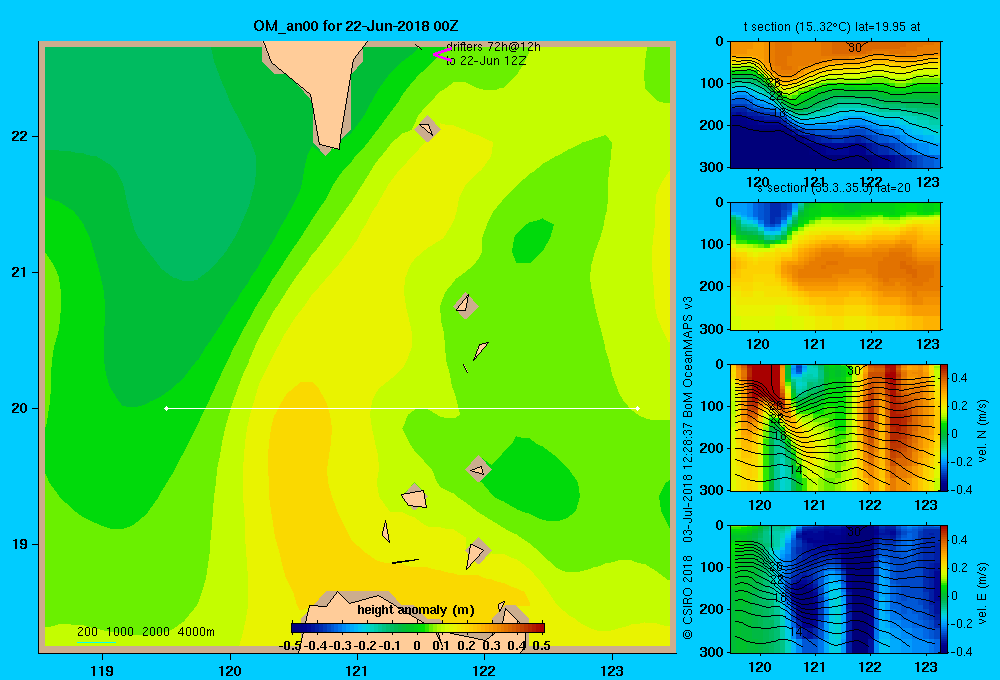This screenshot has height=680, width=1000.
Task: Click the '14' contour label in vel. N section
Action: click(795, 470)
